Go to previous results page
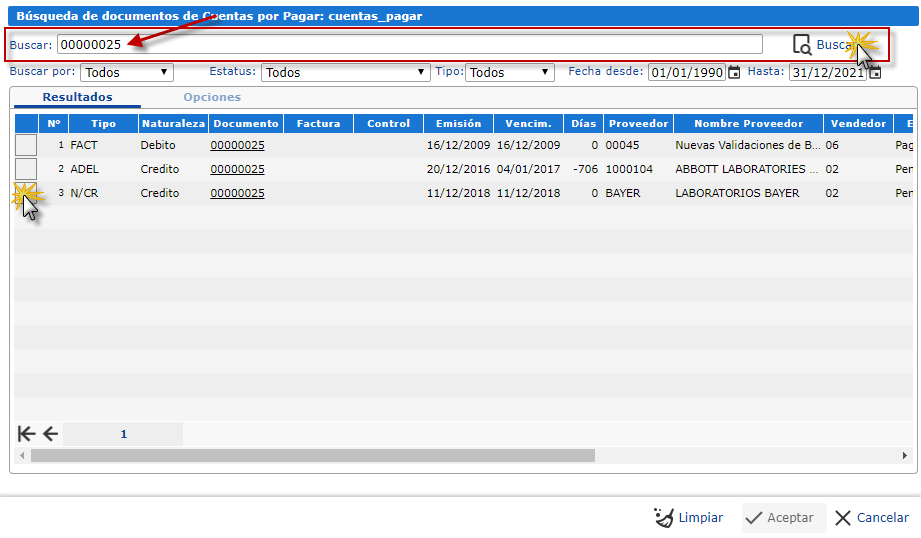Screen dimensions: 921x538 pos(51,434)
